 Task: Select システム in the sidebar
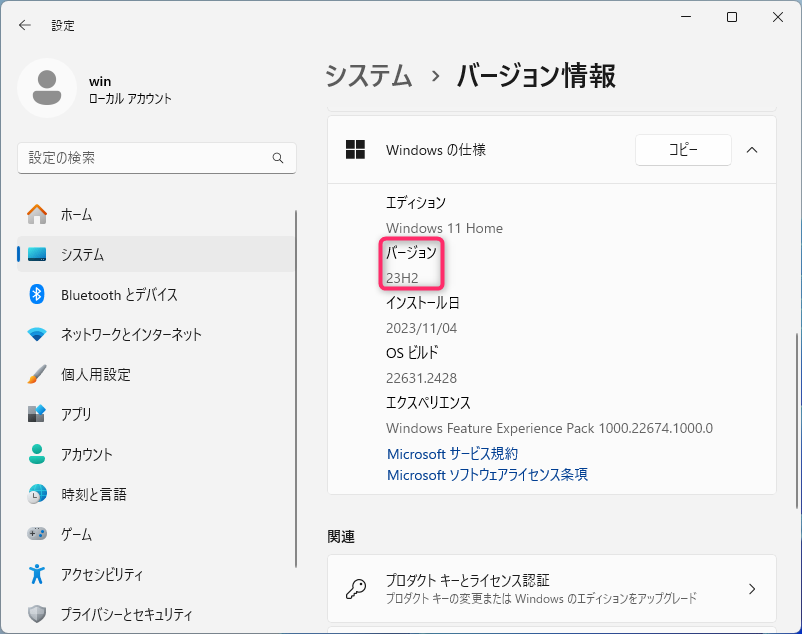point(156,254)
